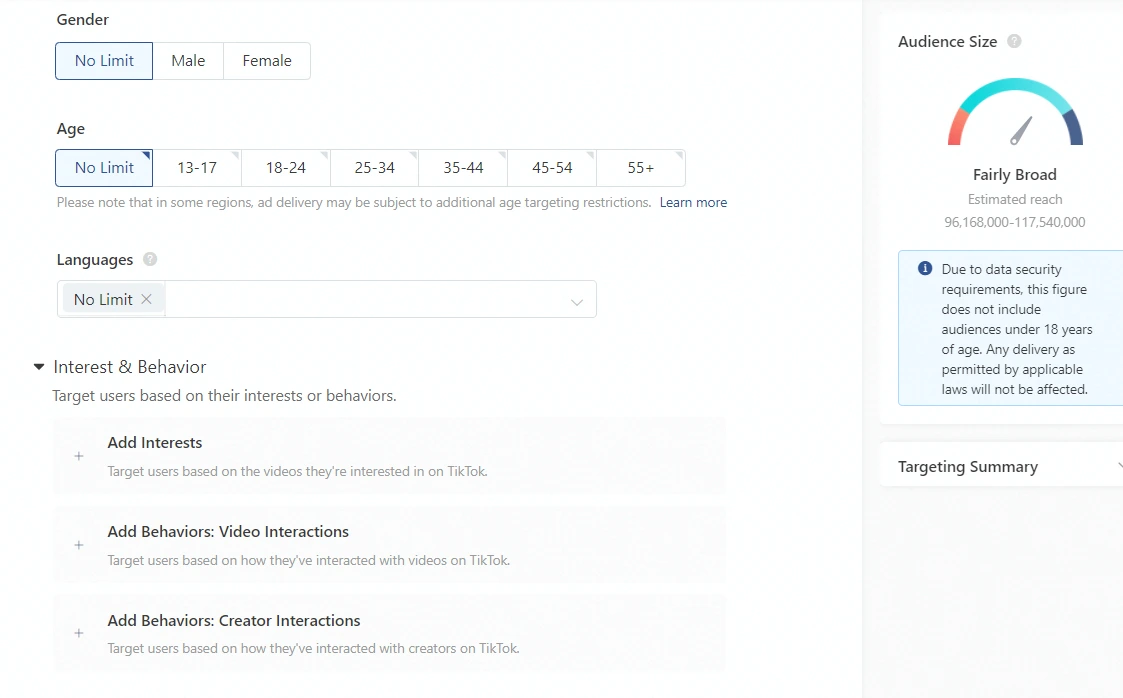Select Female gender option
1123x698 pixels.
(x=267, y=61)
